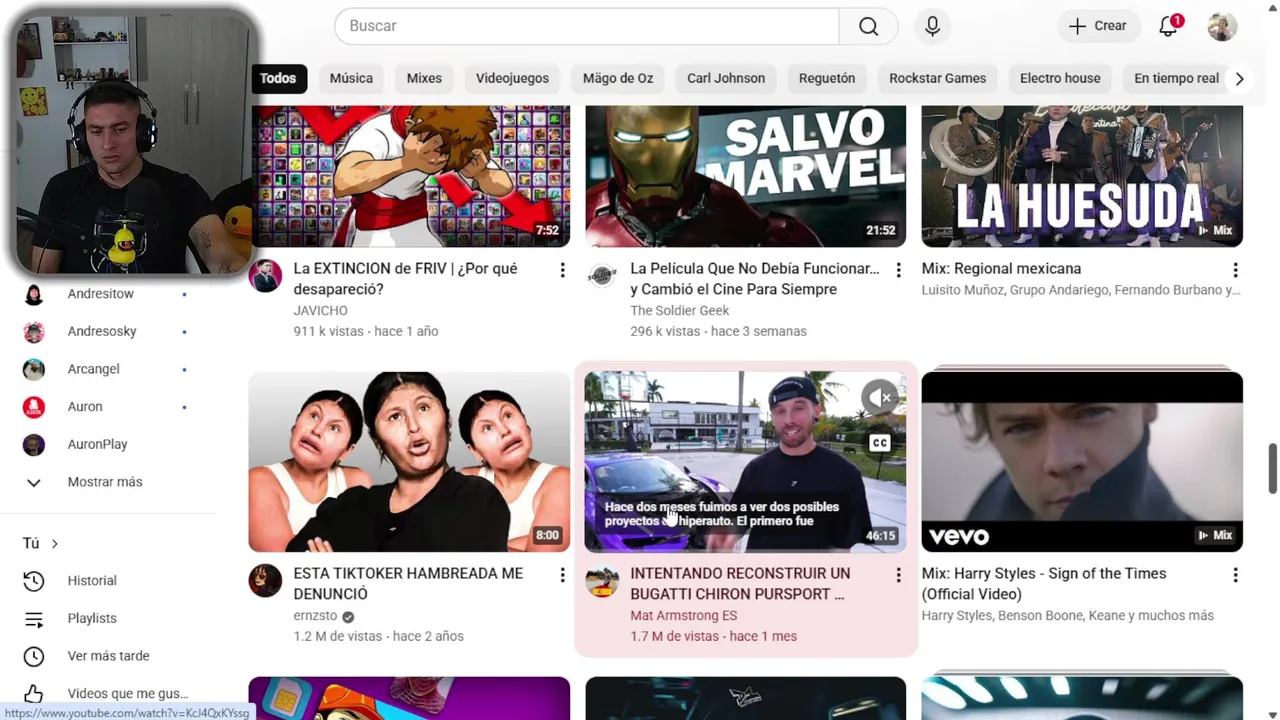Select the Todos filter chip

pos(278,78)
